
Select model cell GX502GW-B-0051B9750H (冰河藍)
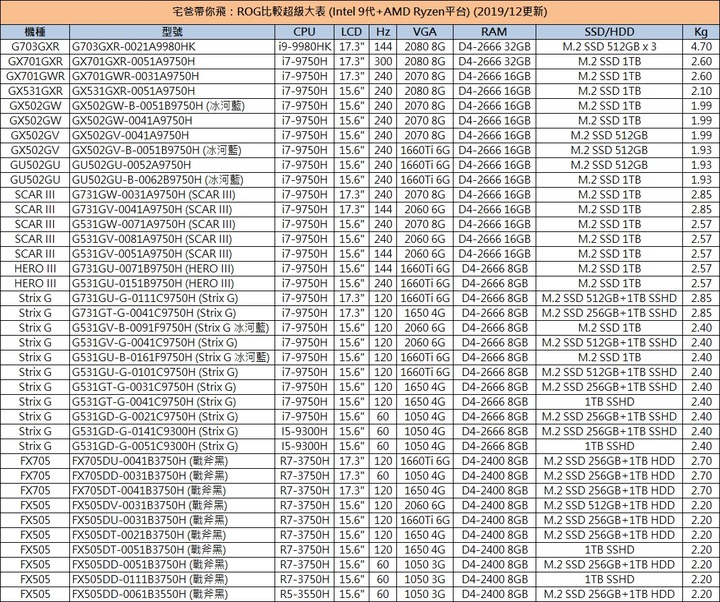[172, 106]
